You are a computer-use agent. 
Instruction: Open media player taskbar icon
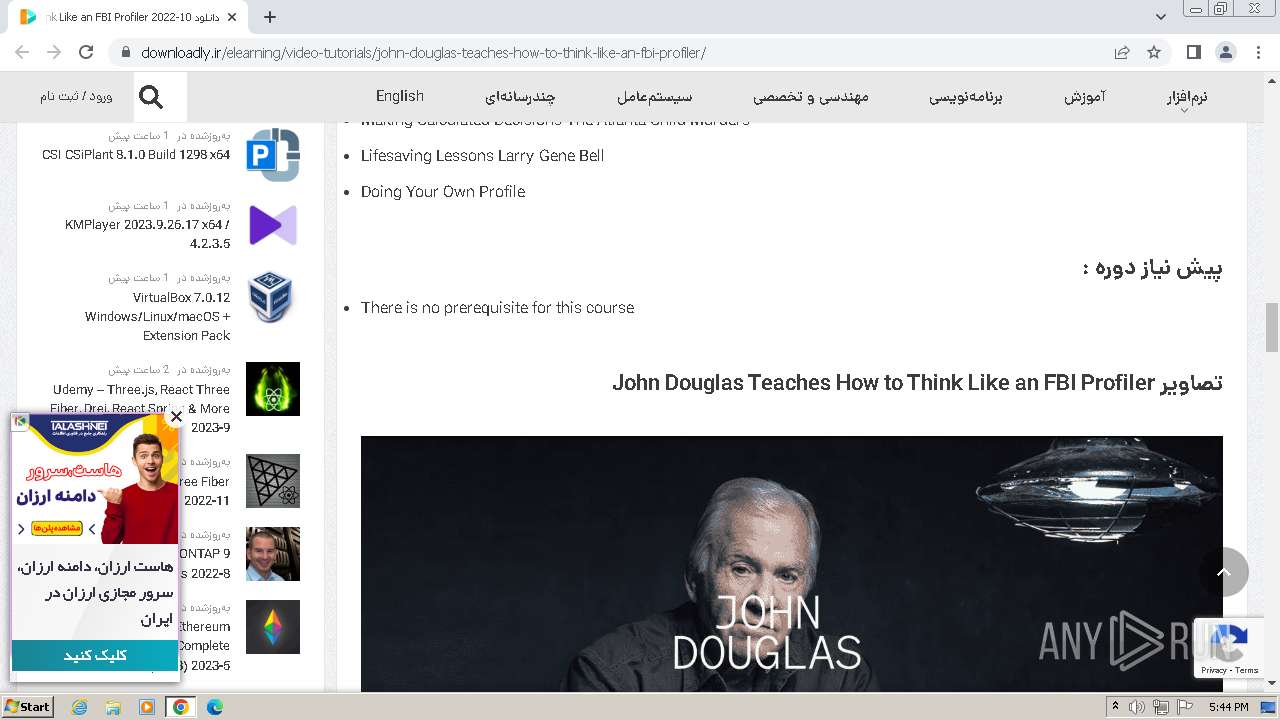[x=147, y=707]
